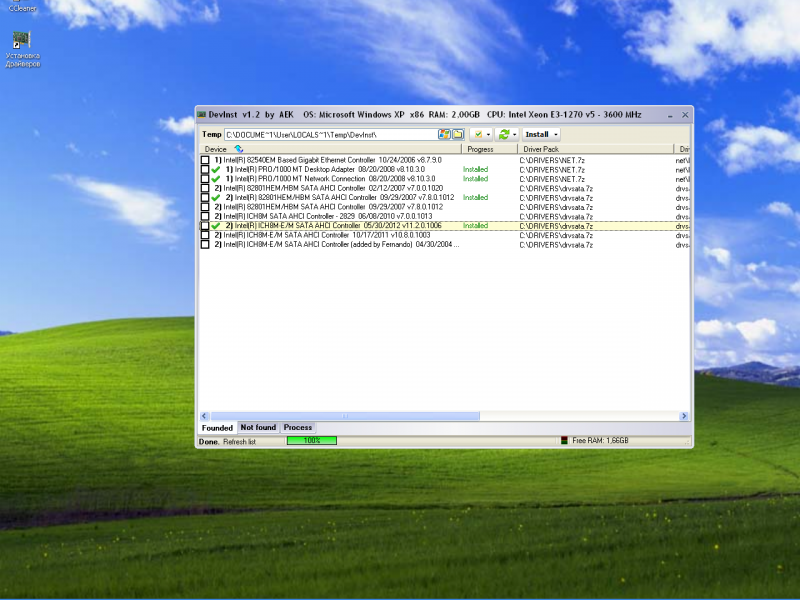Viewport: 800px width, 600px height.
Task: Click green checkmark on PRO/1000 MT Network Connection row
Action: click(x=216, y=179)
